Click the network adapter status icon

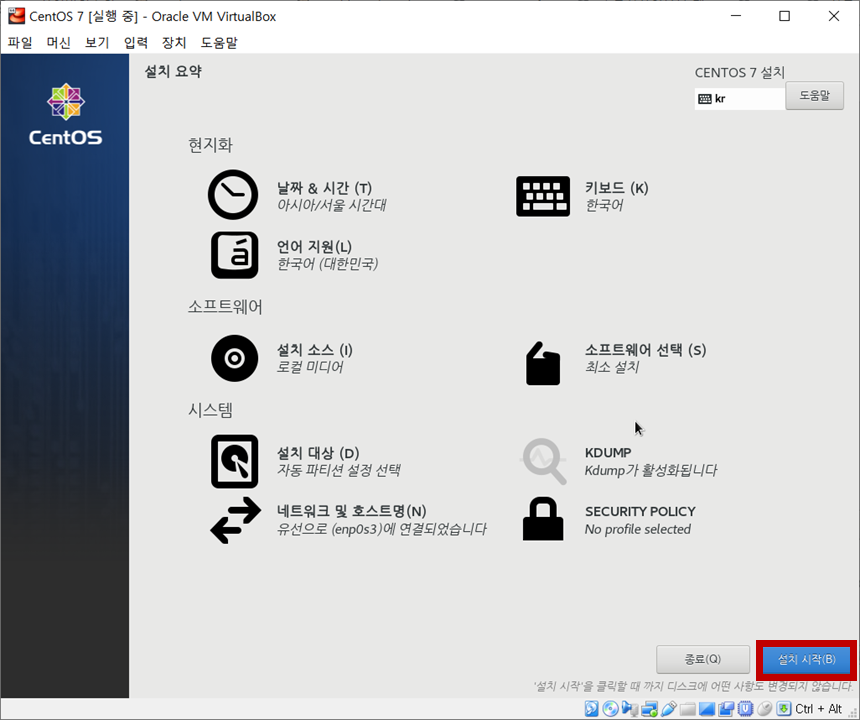click(649, 708)
